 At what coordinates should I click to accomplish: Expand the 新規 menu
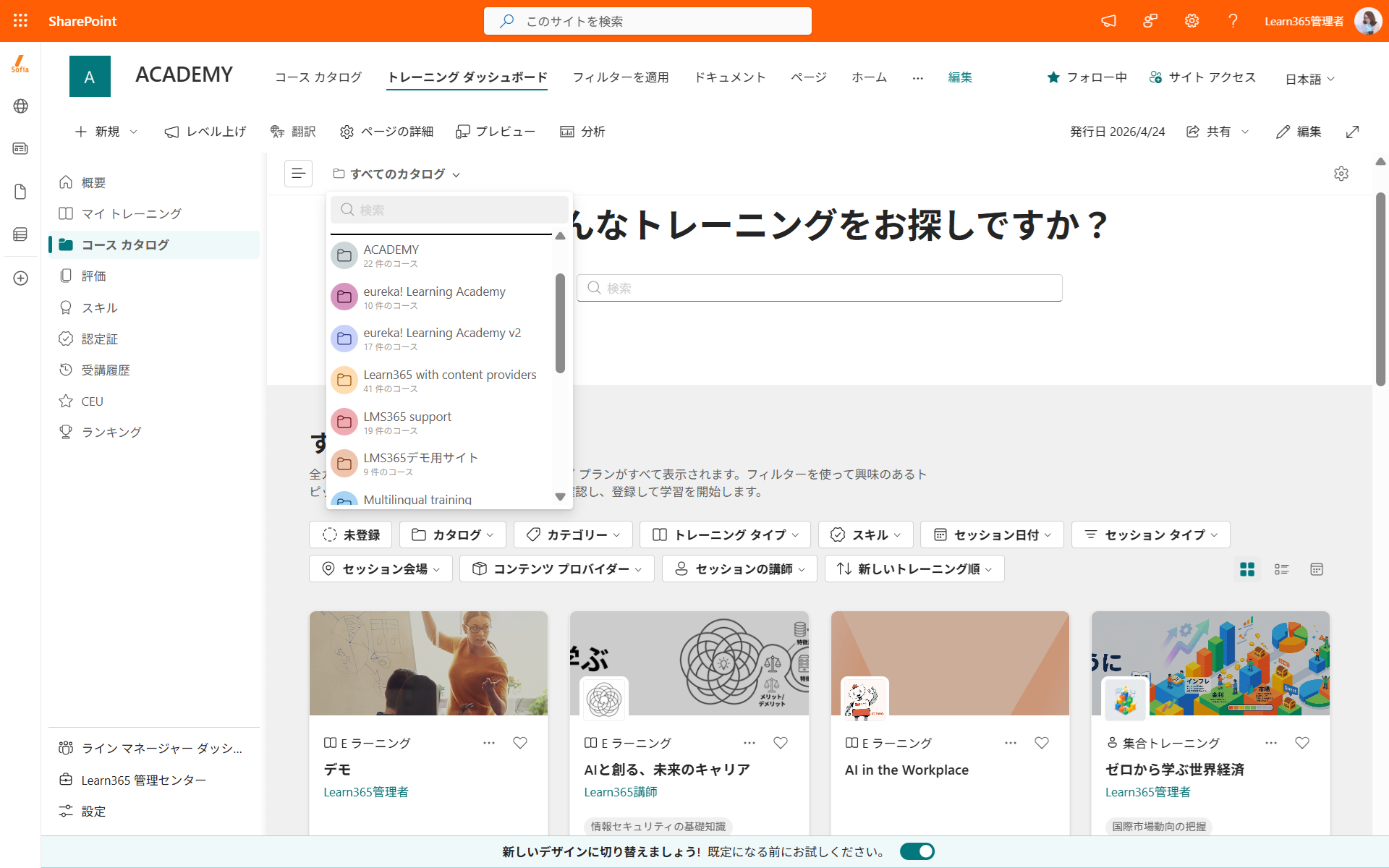click(106, 132)
